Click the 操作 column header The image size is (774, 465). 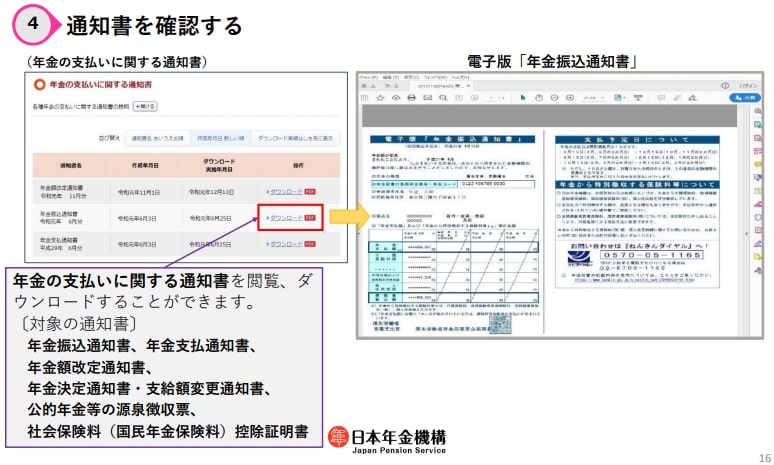[298, 165]
